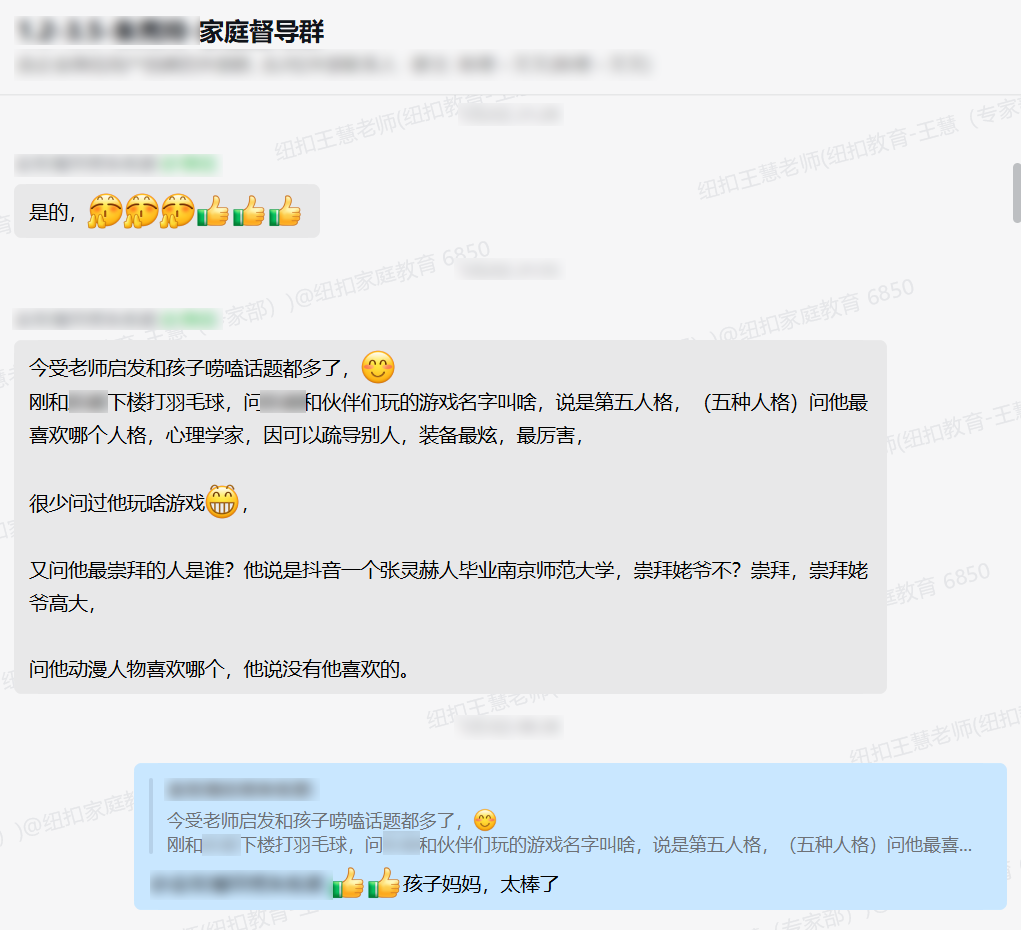
Task: Click the blurred sender name above the 是的 message
Action: coord(117,165)
